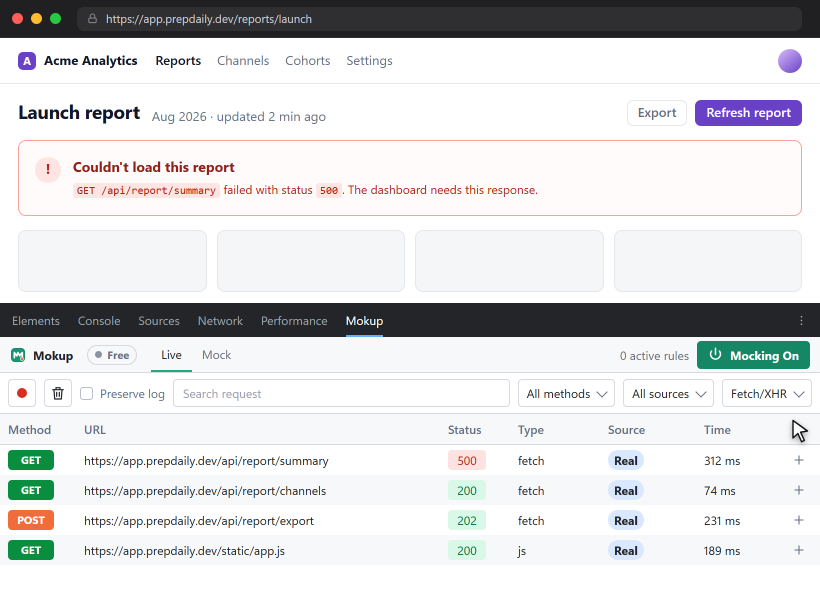This screenshot has height=600, width=820.
Task: Add mock rule for report/summary request
Action: 799,460
